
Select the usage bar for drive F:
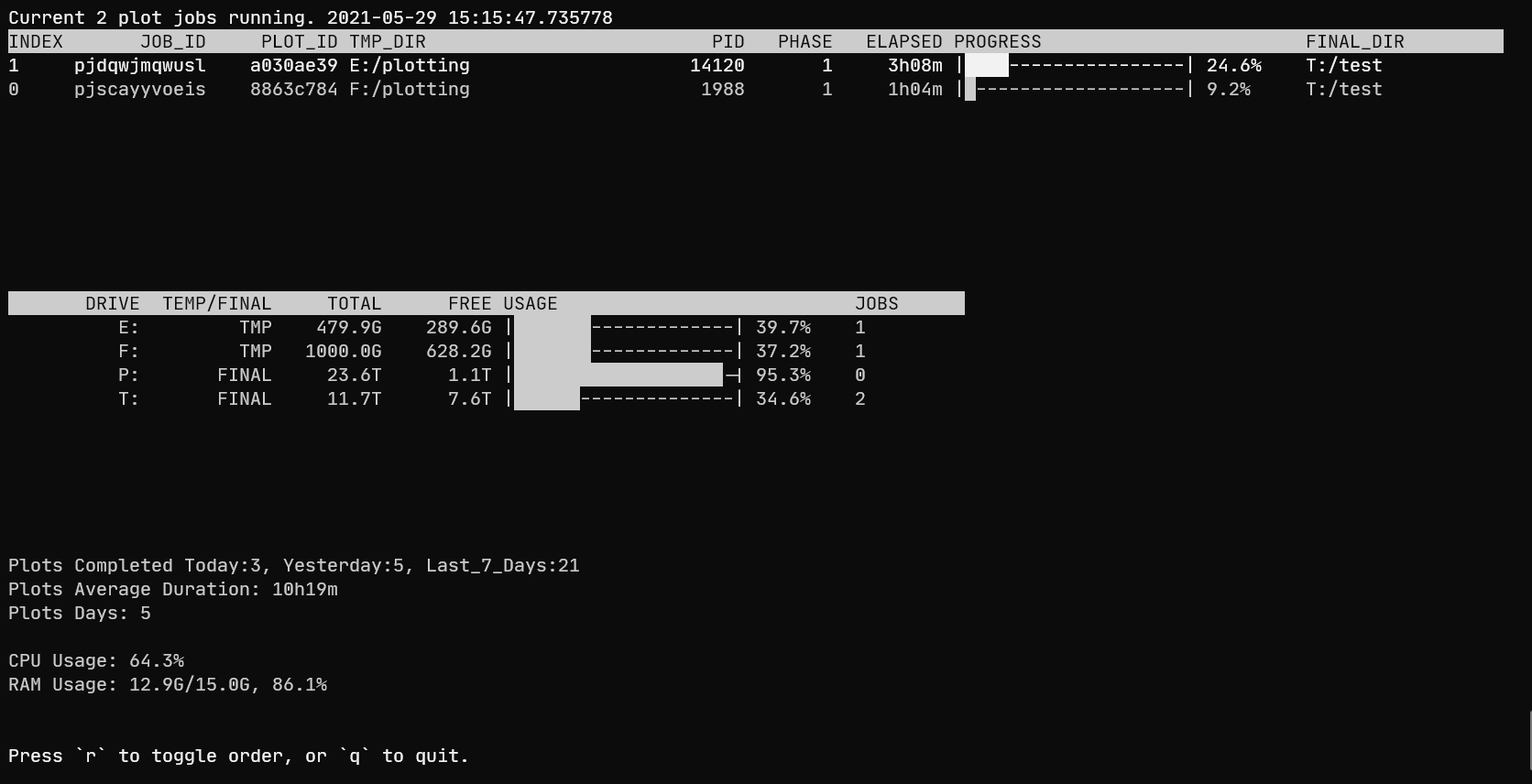(x=625, y=351)
